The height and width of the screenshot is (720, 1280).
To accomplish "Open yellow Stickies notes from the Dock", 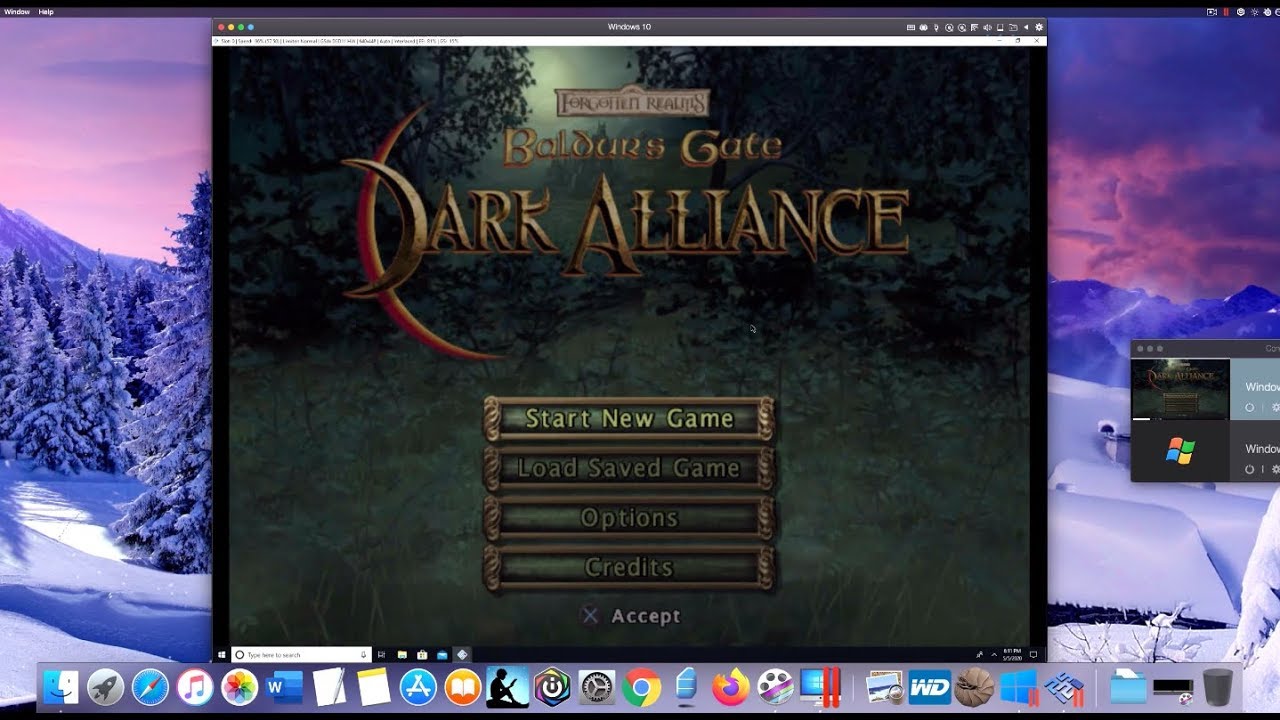I will pos(372,687).
